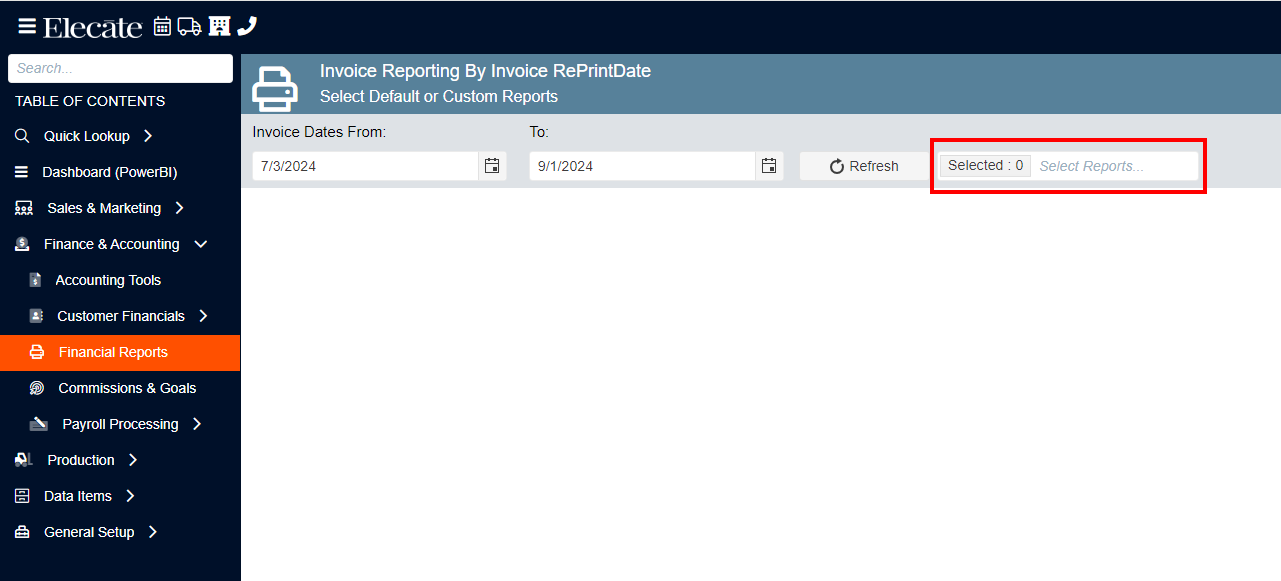Screen dimensions: 1281x581
Task: Click the delivery truck icon in header
Action: tap(190, 26)
